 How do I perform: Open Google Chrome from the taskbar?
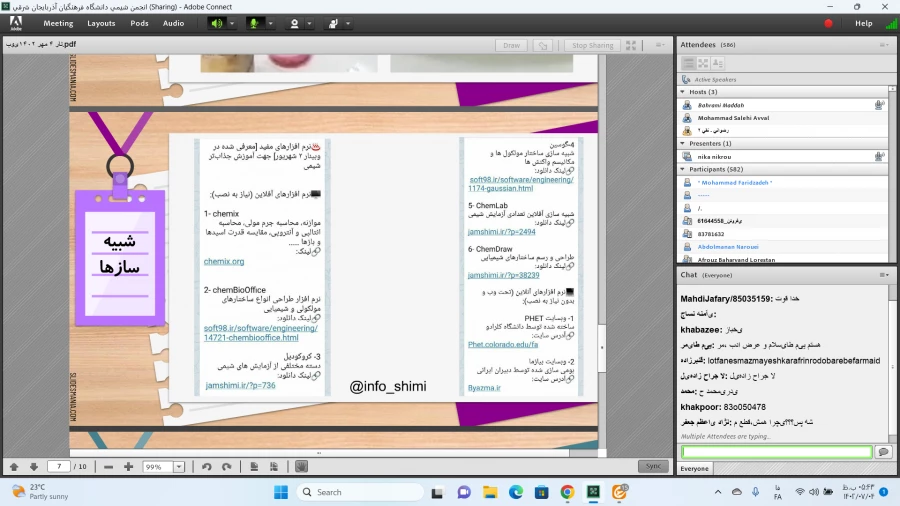click(x=567, y=492)
